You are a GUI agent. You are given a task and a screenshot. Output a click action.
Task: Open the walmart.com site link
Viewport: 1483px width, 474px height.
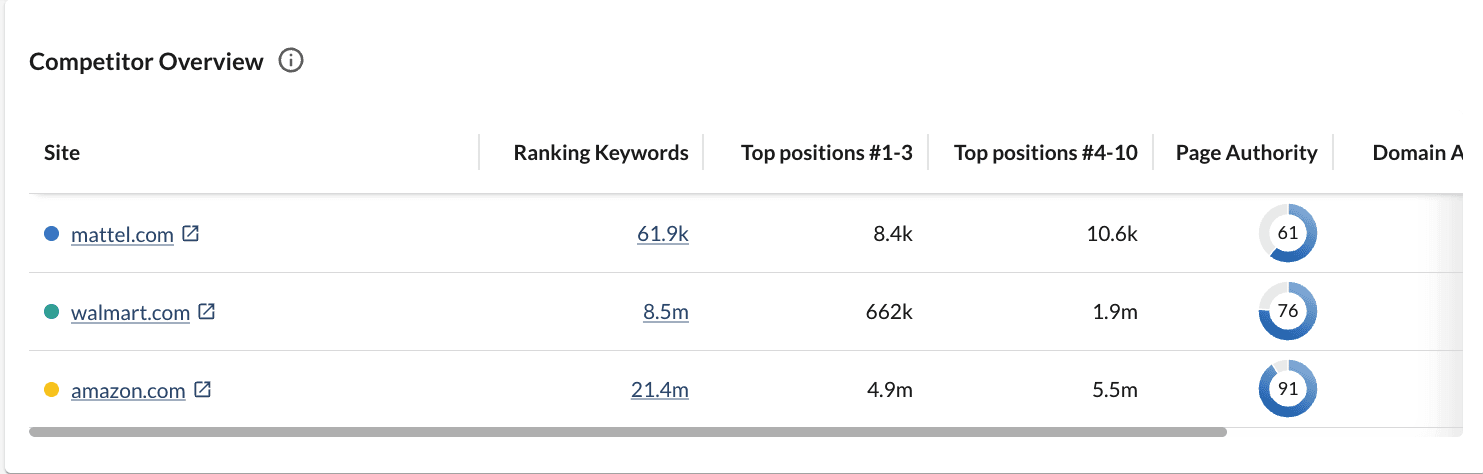(x=130, y=313)
